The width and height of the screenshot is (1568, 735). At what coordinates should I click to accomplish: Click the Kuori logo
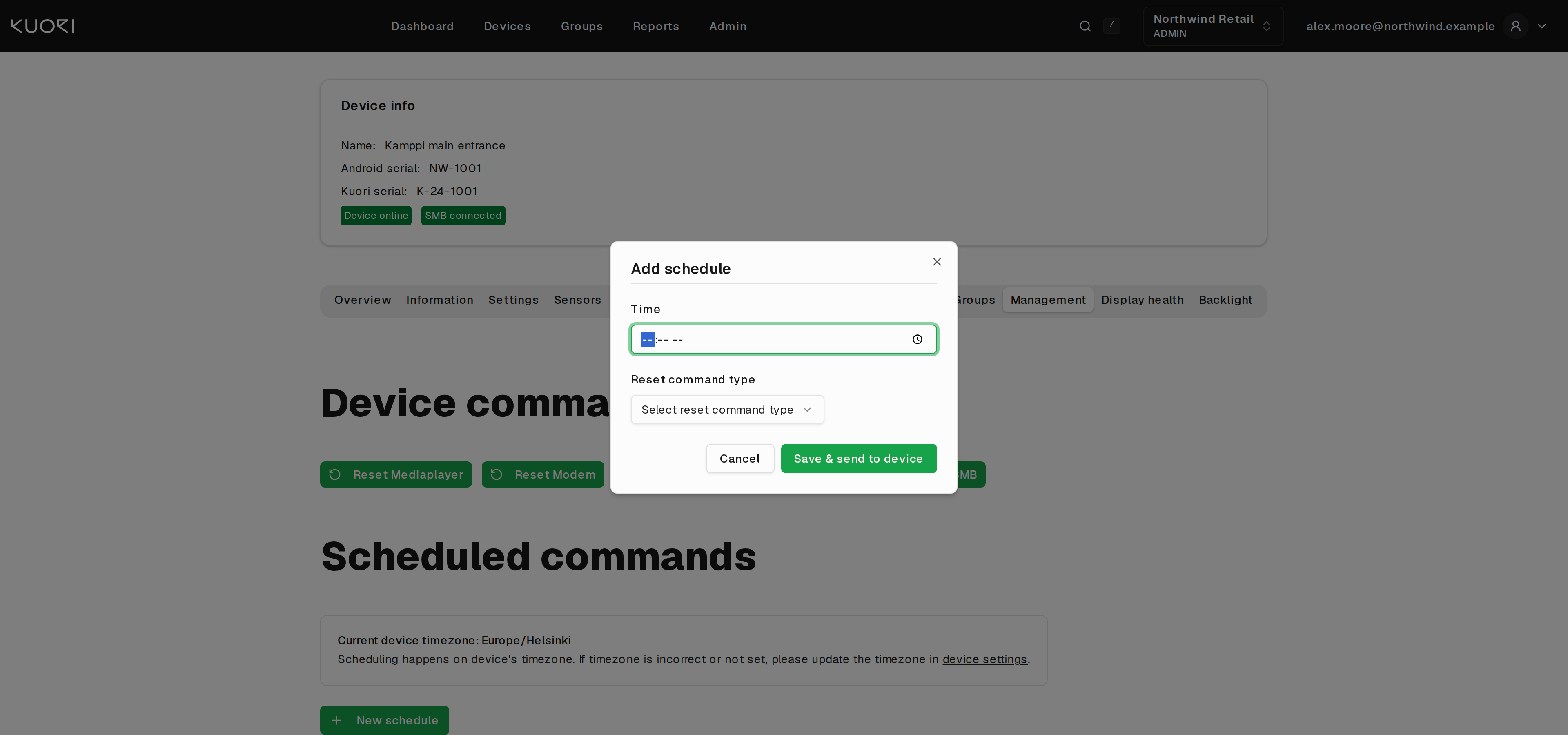pos(42,26)
